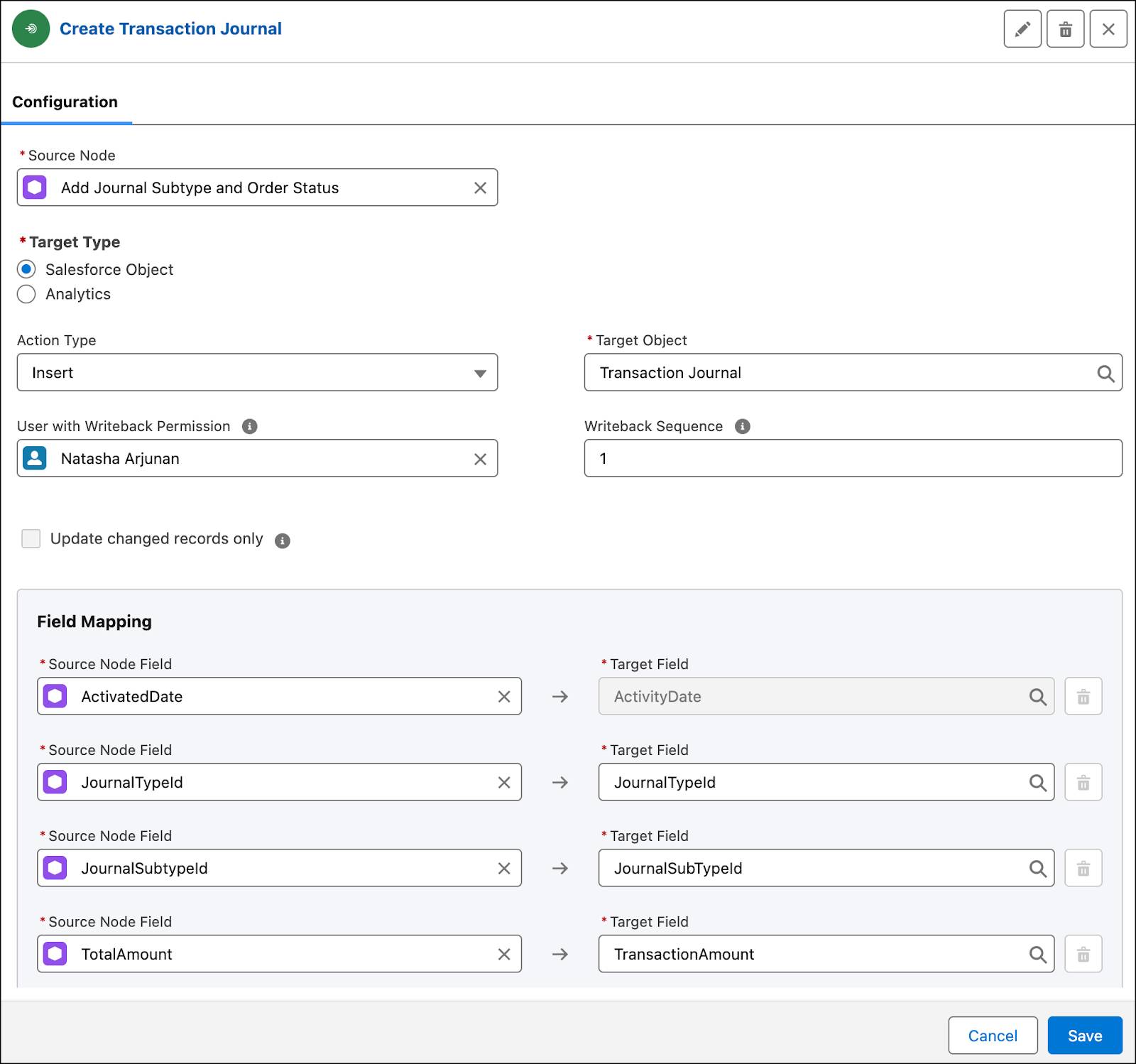
Task: Click the info icon beside Update changed records only
Action: coord(282,540)
